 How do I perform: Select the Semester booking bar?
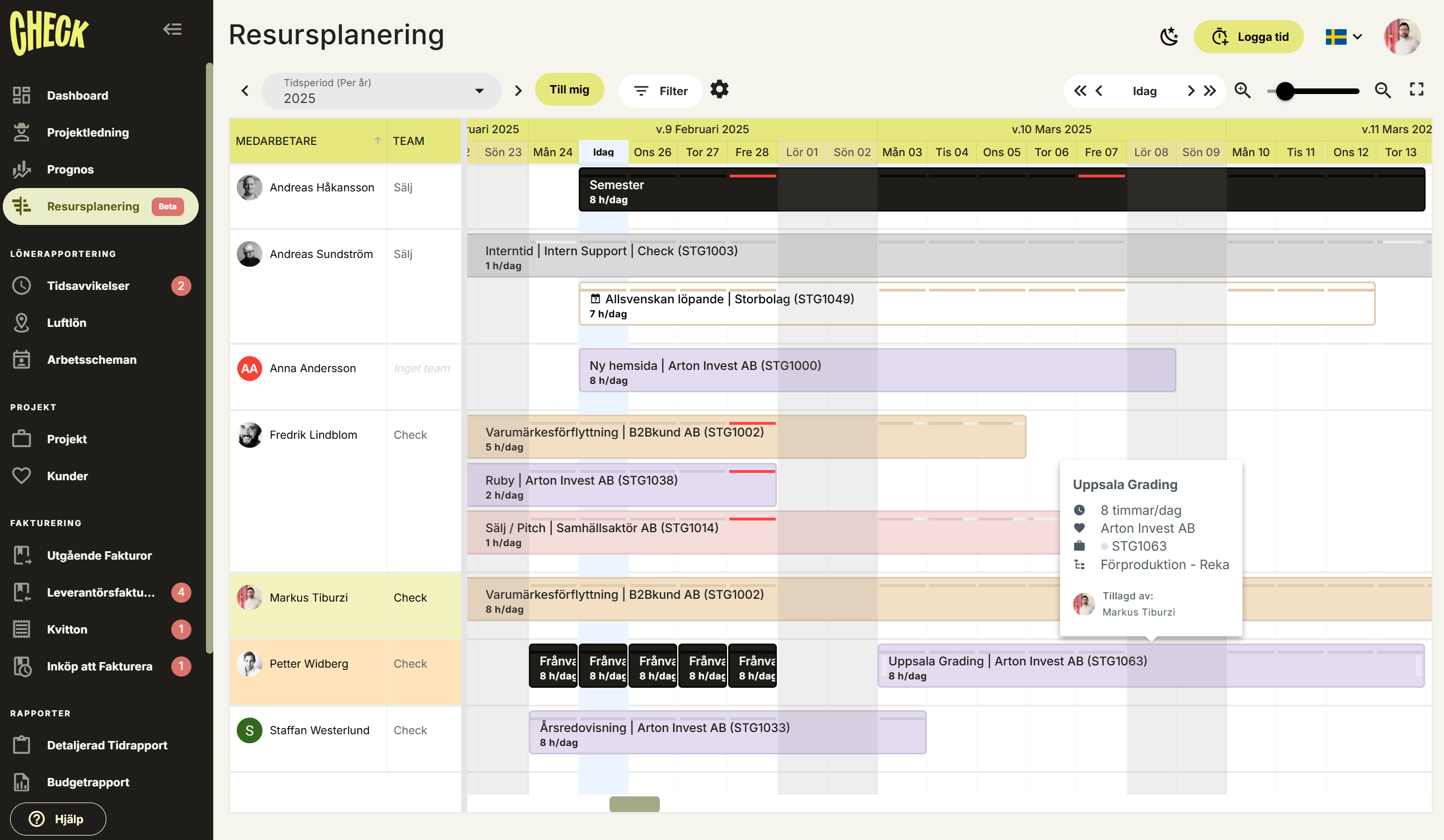tap(1002, 190)
